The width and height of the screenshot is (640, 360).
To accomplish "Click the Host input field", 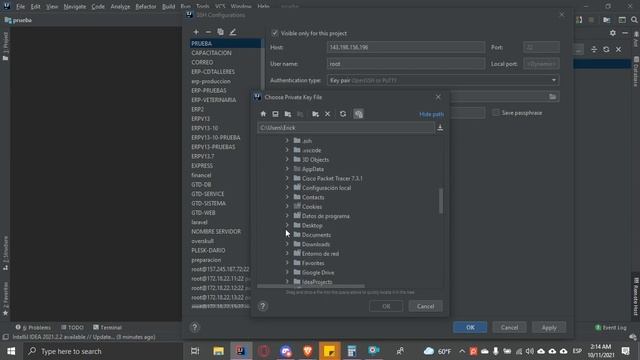I will click(x=406, y=47).
